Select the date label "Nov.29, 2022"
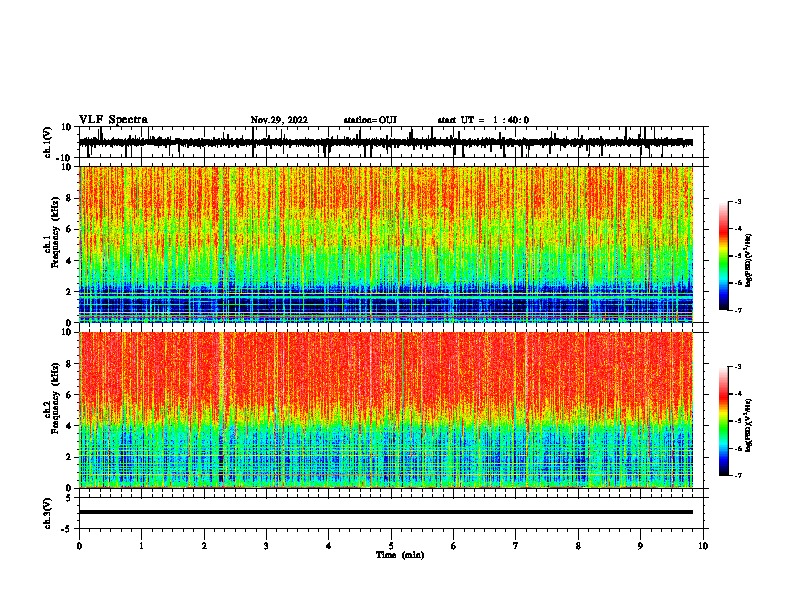This screenshot has width=792, height=612. pos(279,120)
